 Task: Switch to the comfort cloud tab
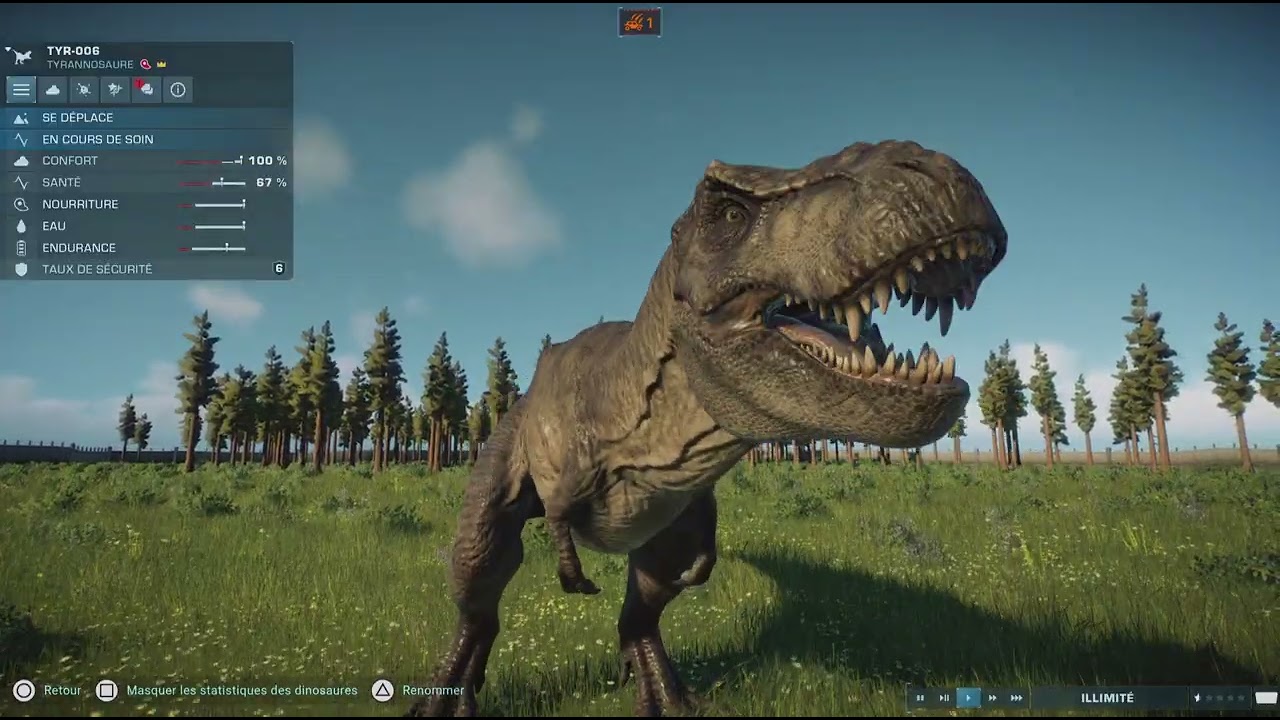(x=52, y=90)
